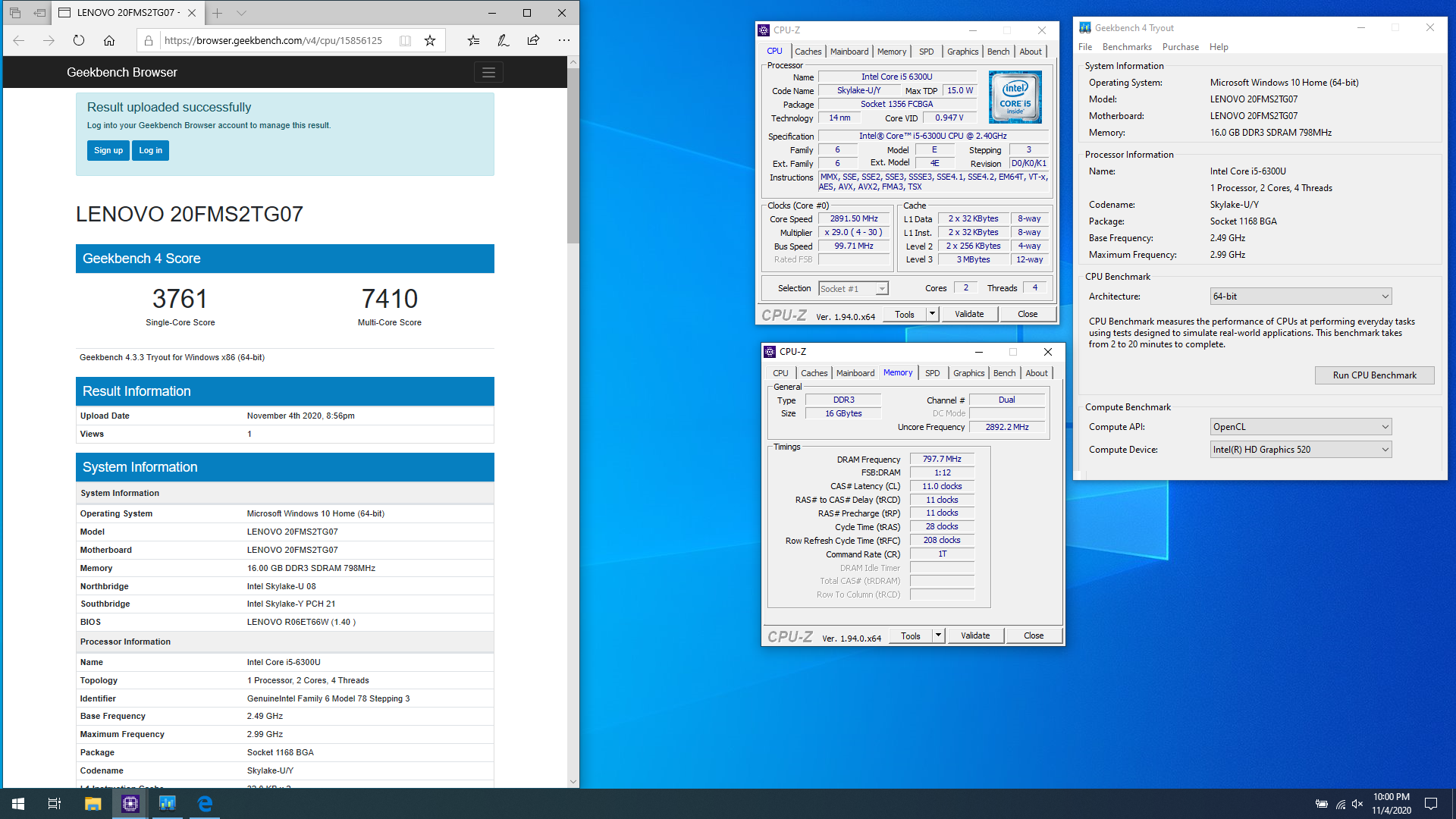Open Mainboard tab in top CPU-Z window
Viewport: 1456px width, 819px height.
(x=849, y=52)
